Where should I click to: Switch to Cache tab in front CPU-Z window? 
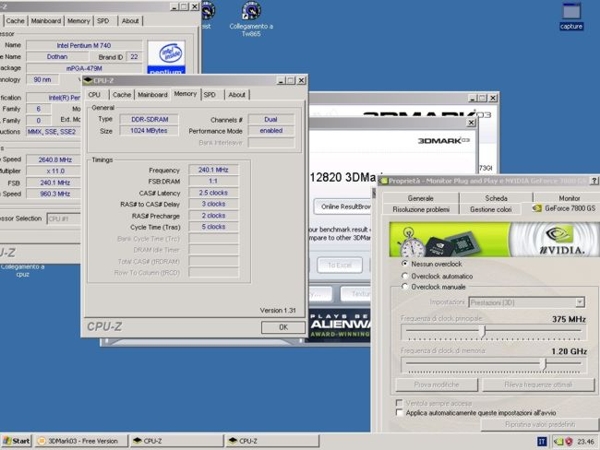pos(122,95)
